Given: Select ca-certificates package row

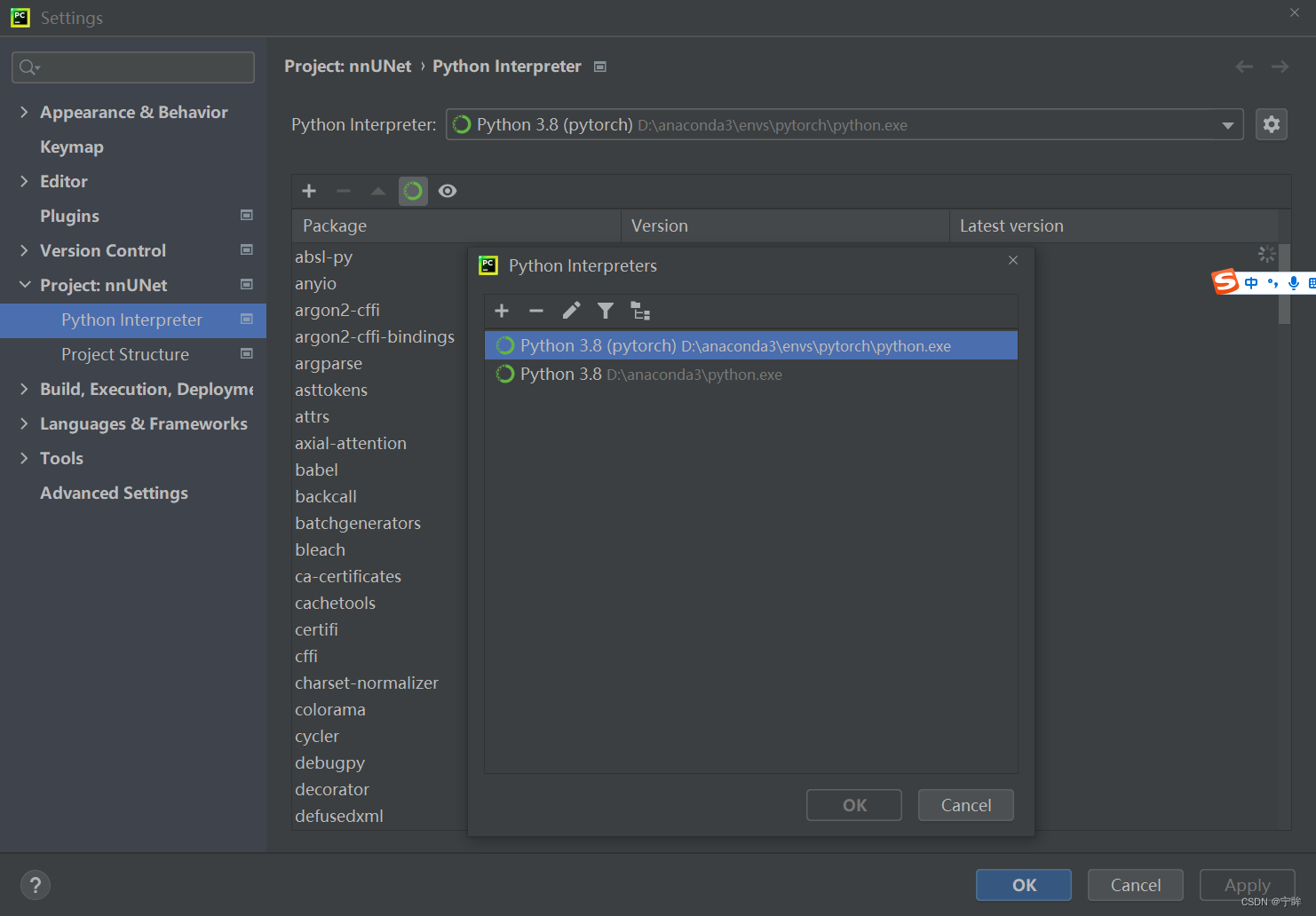Looking at the screenshot, I should click(348, 576).
